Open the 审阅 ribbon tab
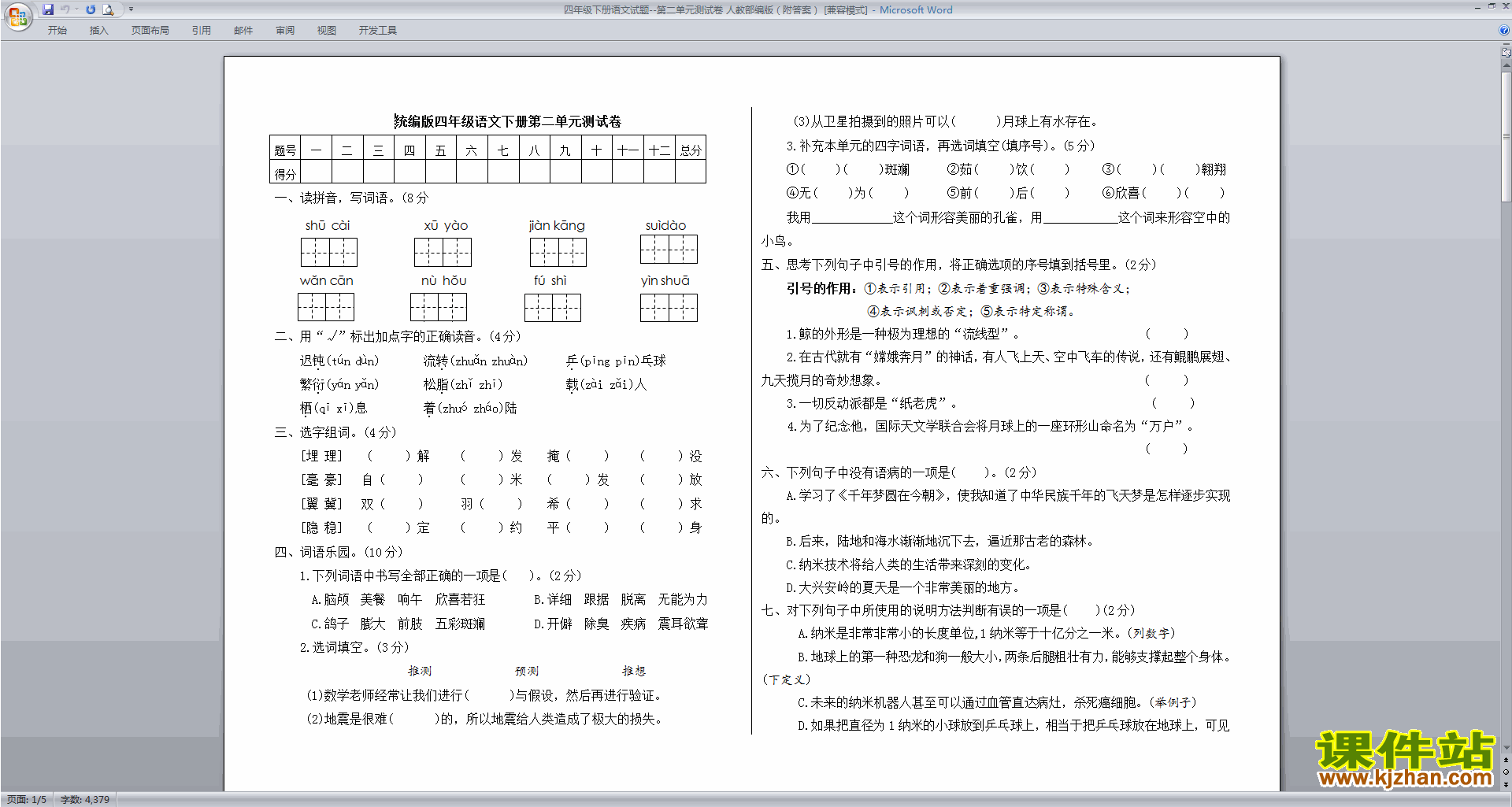 [285, 30]
